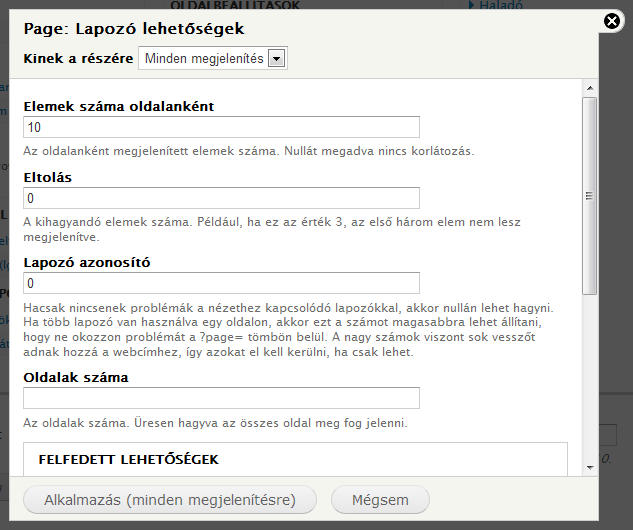This screenshot has width=633, height=530.
Task: Open the Kinek a részére dropdown
Action: 213,59
